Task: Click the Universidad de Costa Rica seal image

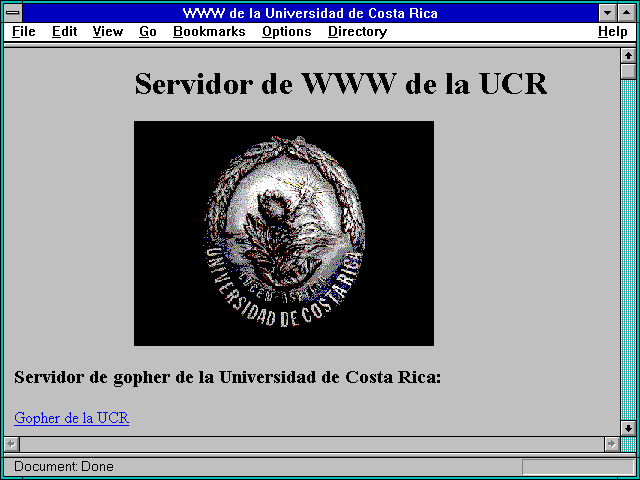Action: tap(284, 233)
